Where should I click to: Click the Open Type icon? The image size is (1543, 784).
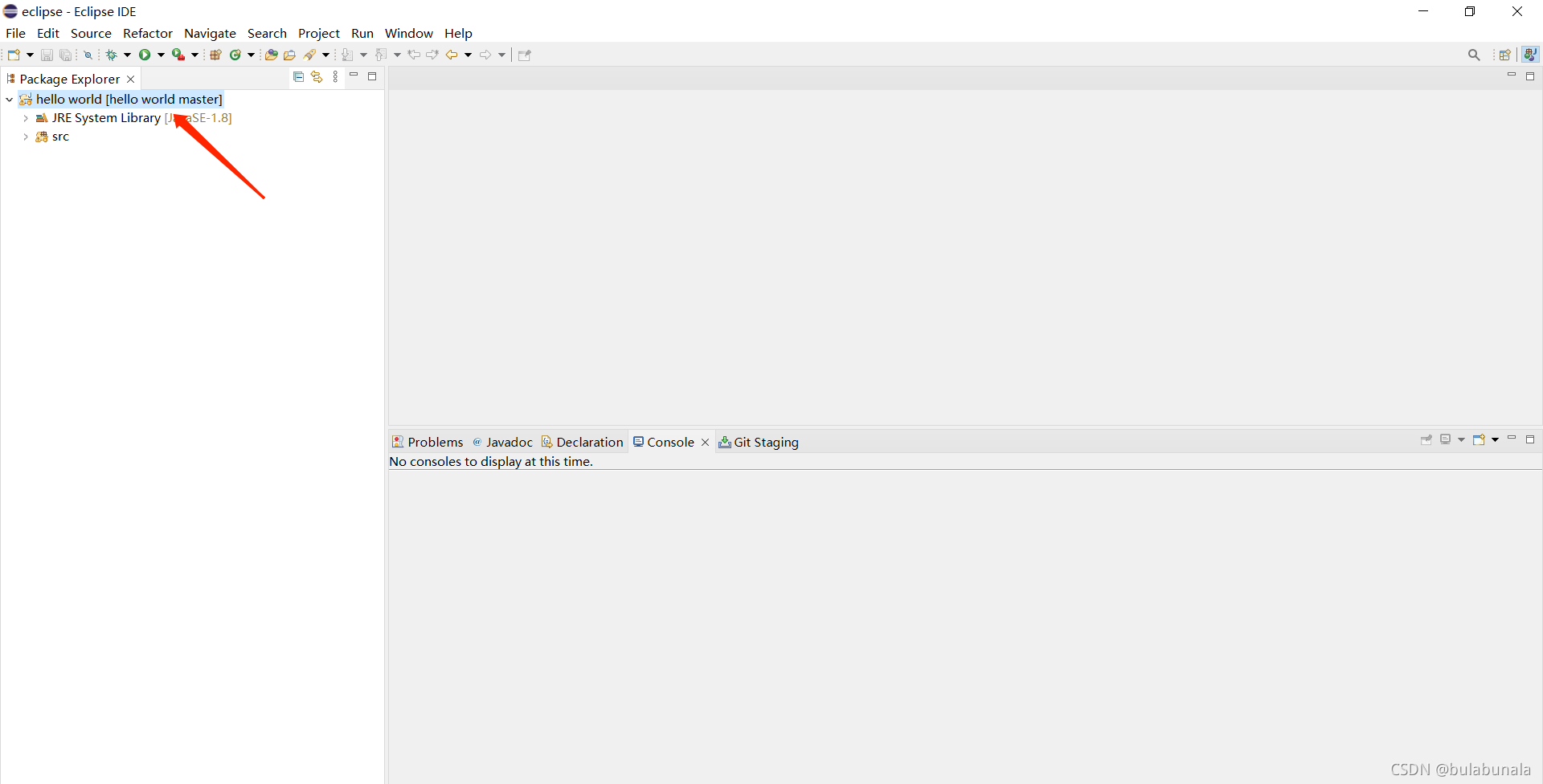coord(272,55)
